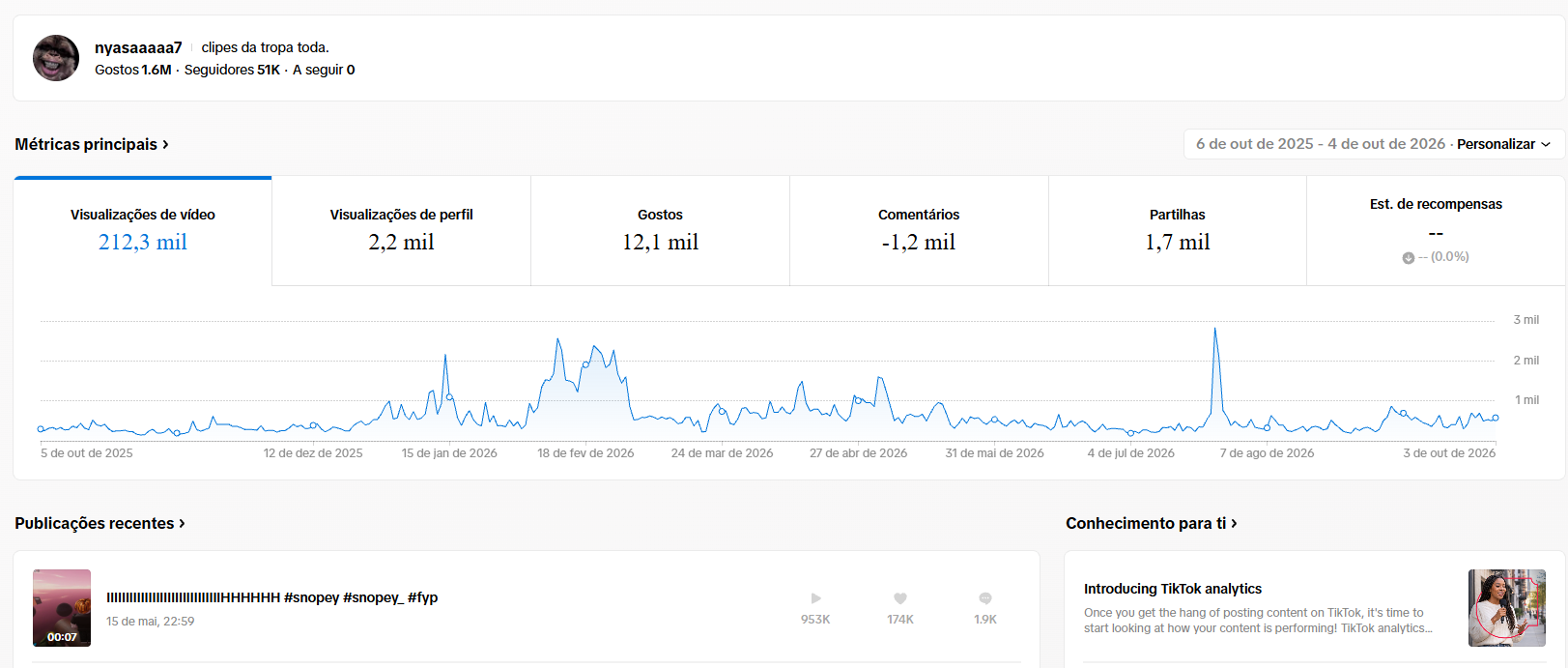Viewport: 1568px width, 668px height.
Task: Click the 12 de dez de 2025 axis label
Action: click(x=313, y=453)
